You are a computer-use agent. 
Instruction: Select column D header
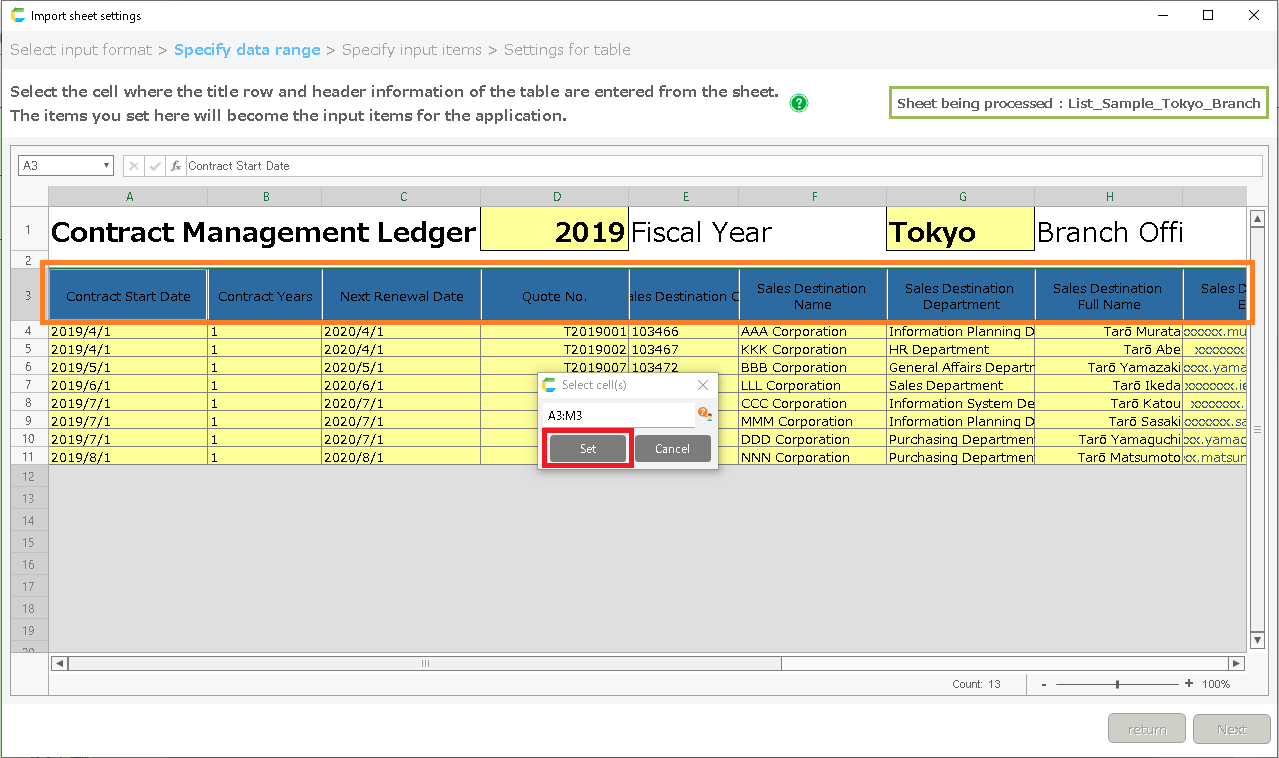(x=556, y=197)
